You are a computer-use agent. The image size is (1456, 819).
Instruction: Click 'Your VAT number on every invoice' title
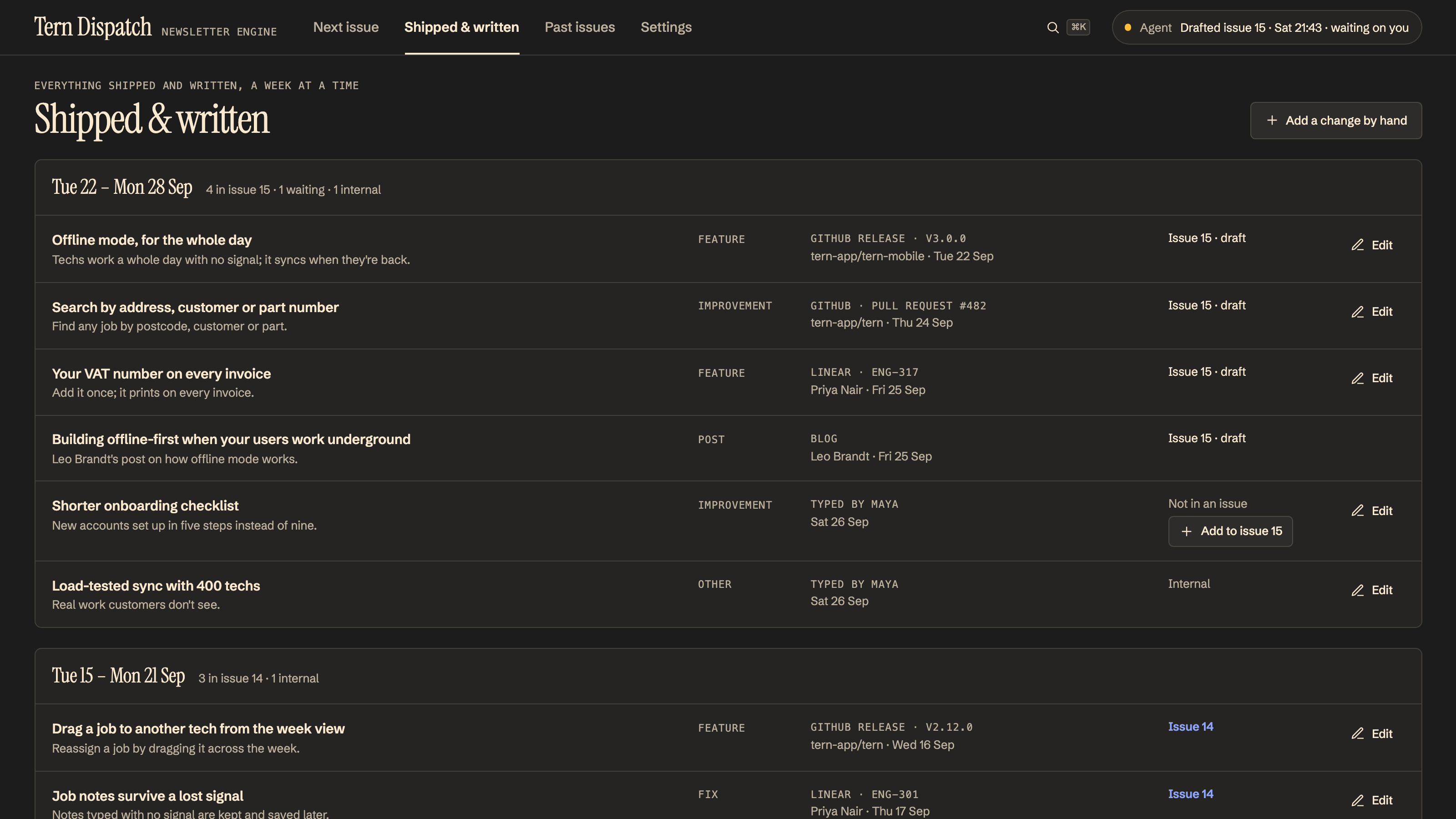161,374
